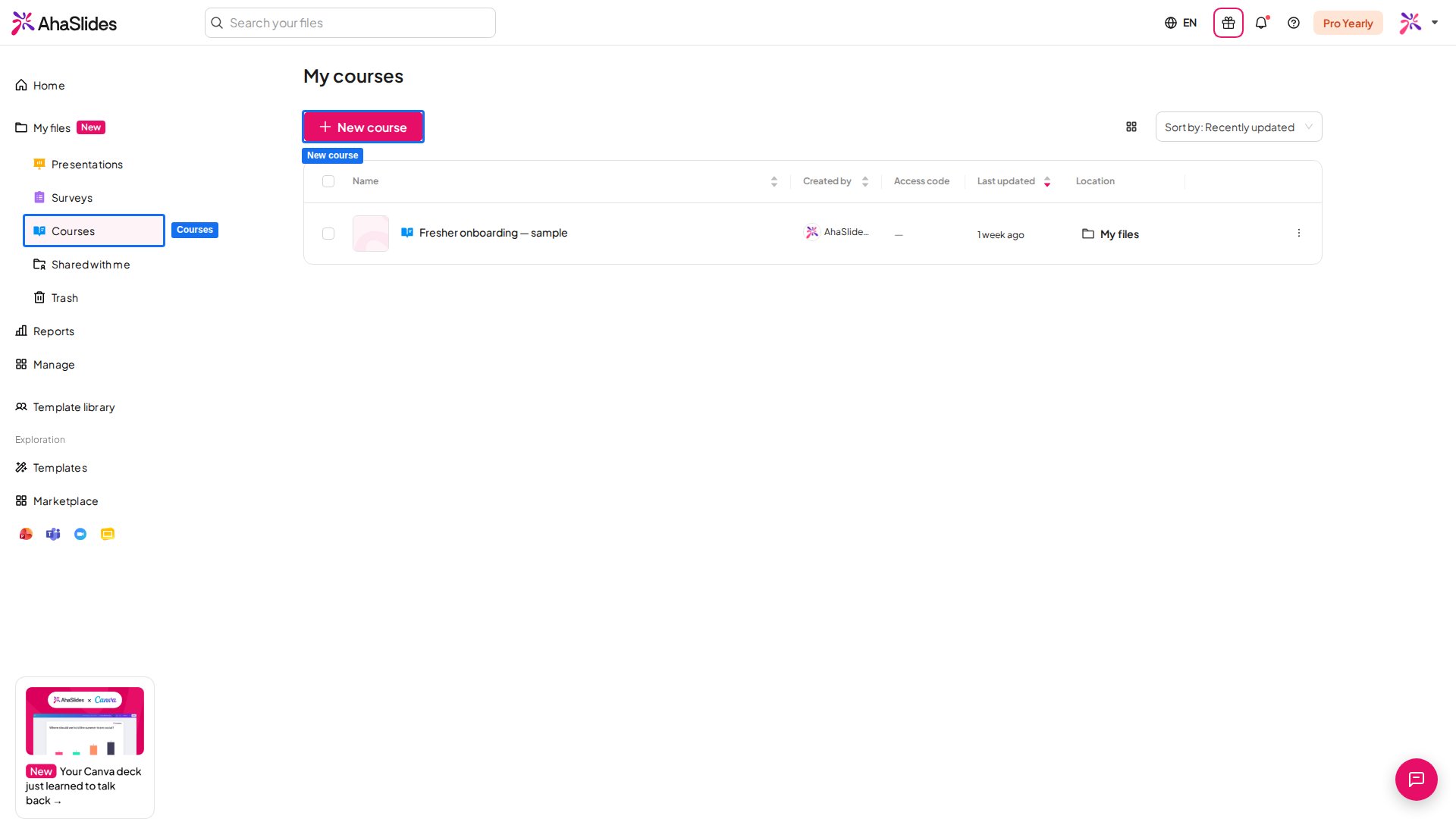Sort by Last updated column arrows
Image resolution: width=1456 pixels, height=819 pixels.
click(1047, 182)
